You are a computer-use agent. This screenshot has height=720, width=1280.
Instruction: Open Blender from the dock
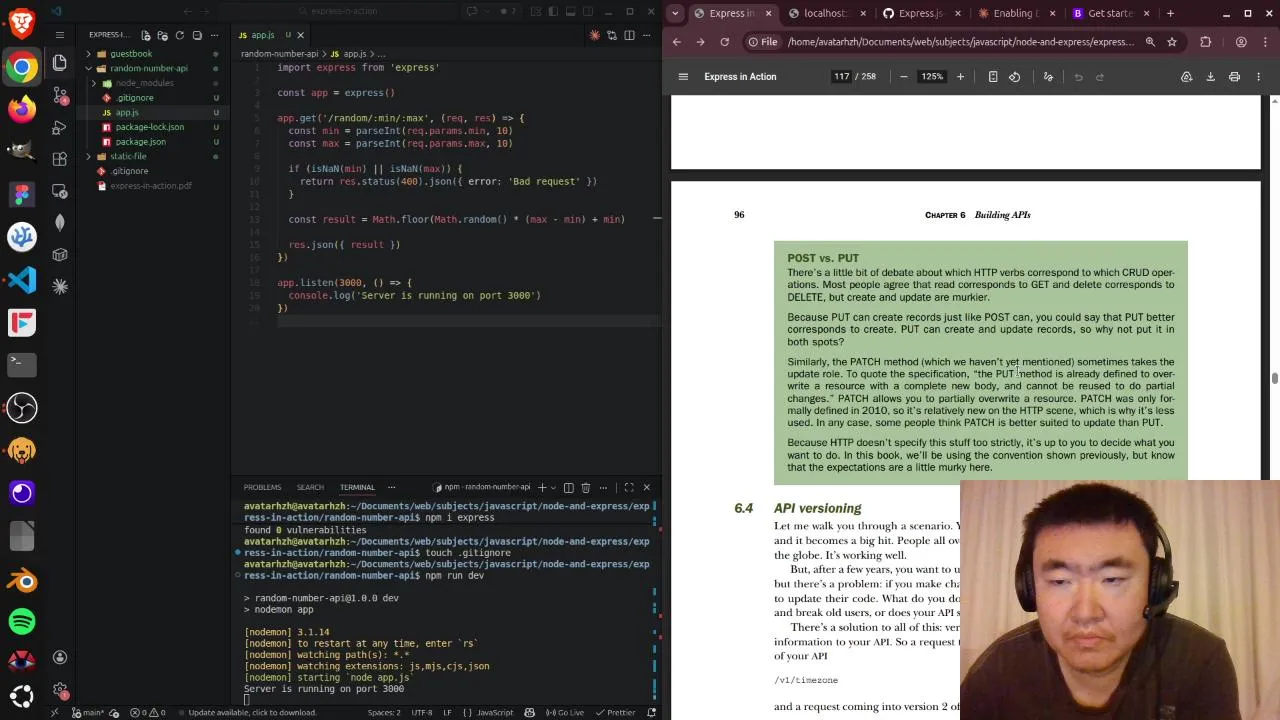click(22, 580)
